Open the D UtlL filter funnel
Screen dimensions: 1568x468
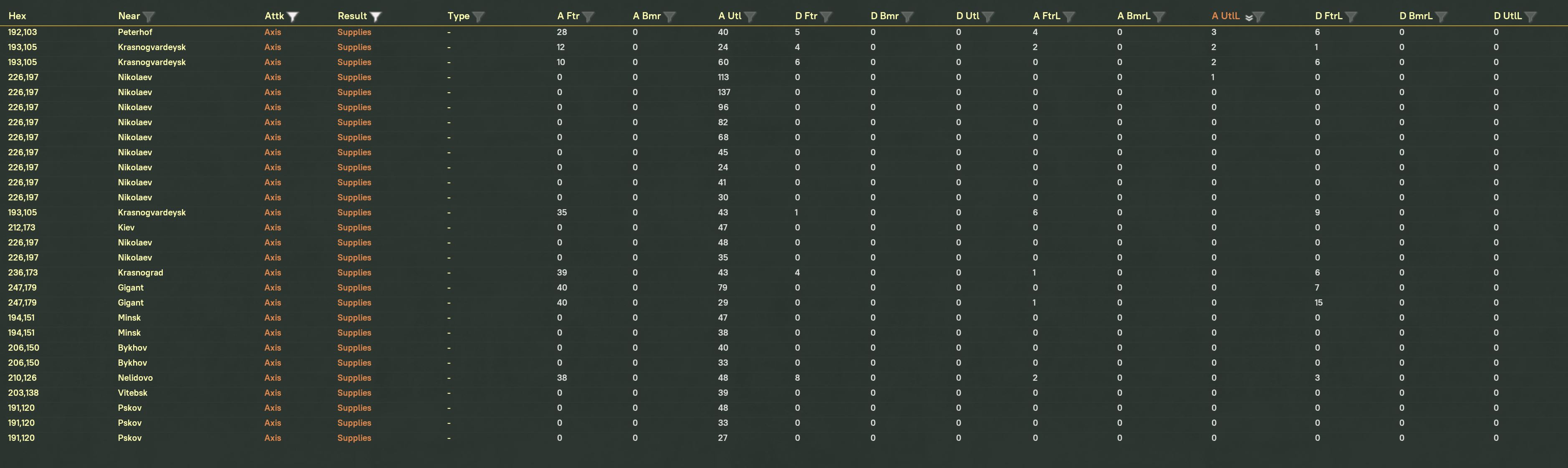coord(1531,16)
